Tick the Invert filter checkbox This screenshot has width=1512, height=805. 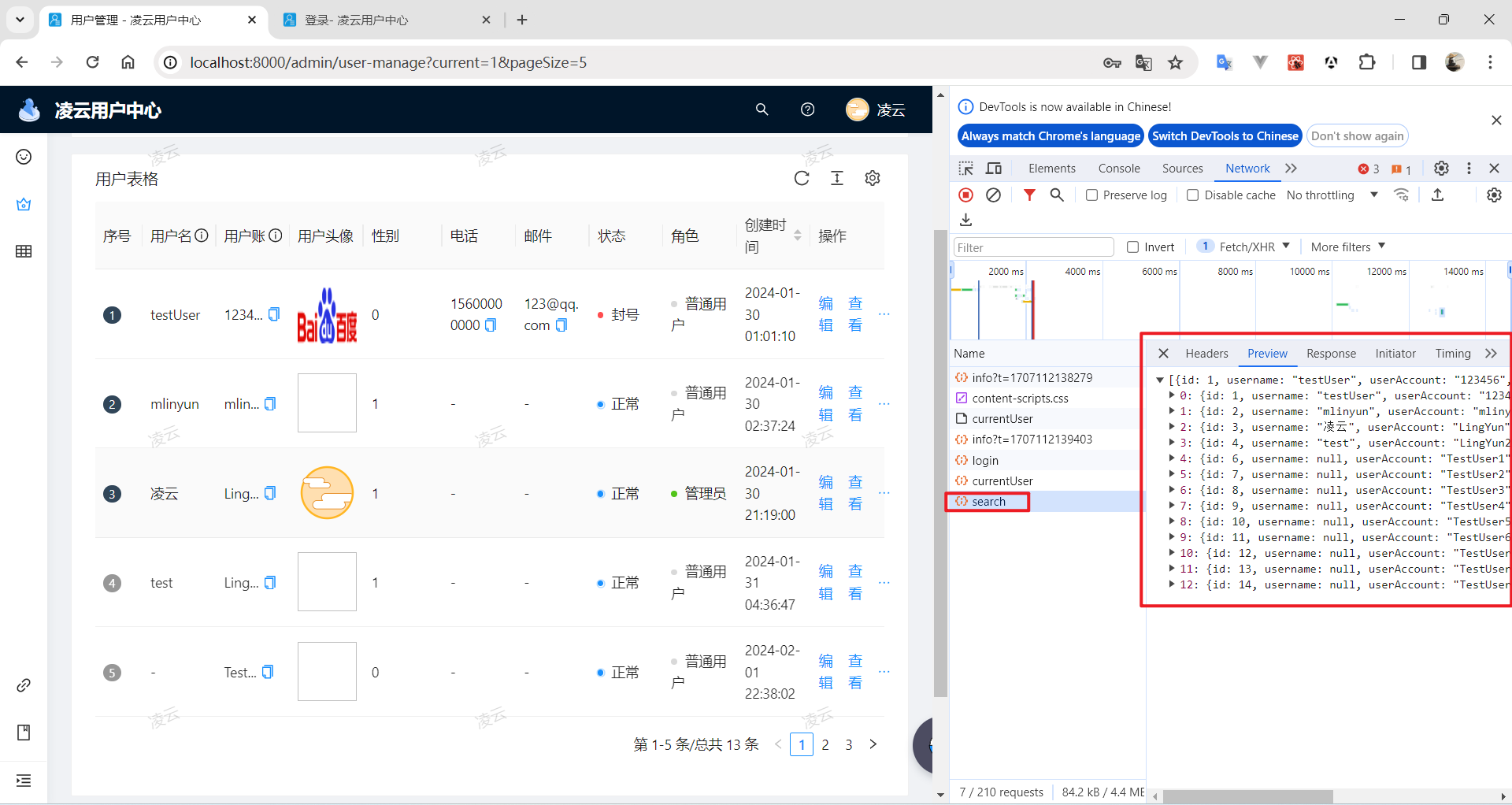coord(1133,247)
